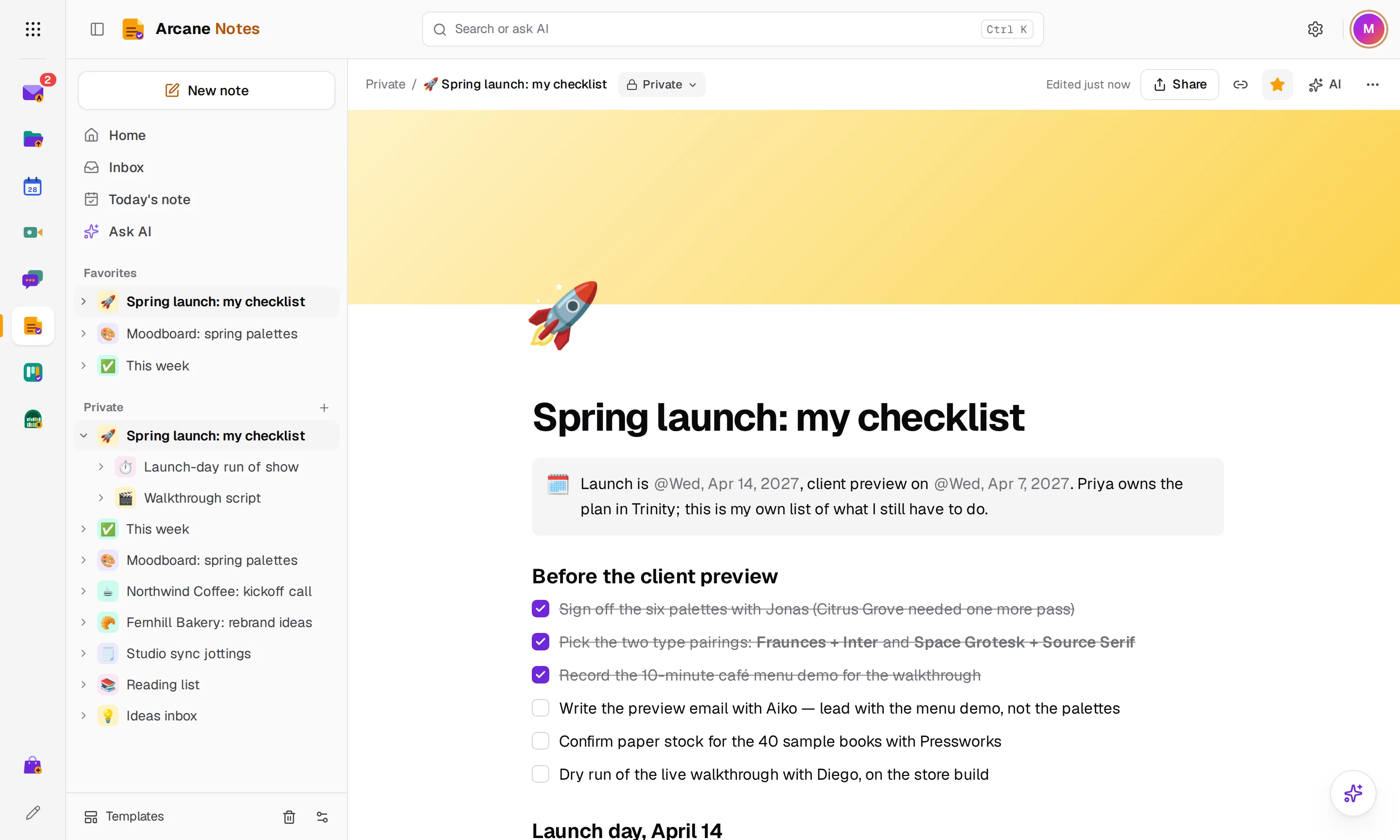Click the Share button
The image size is (1400, 840).
(1179, 84)
